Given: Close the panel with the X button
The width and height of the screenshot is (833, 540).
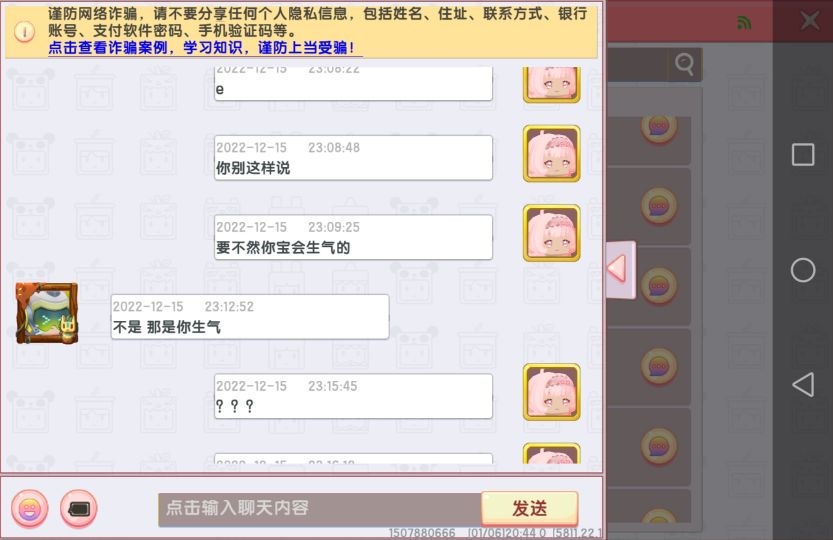Looking at the screenshot, I should tap(810, 21).
